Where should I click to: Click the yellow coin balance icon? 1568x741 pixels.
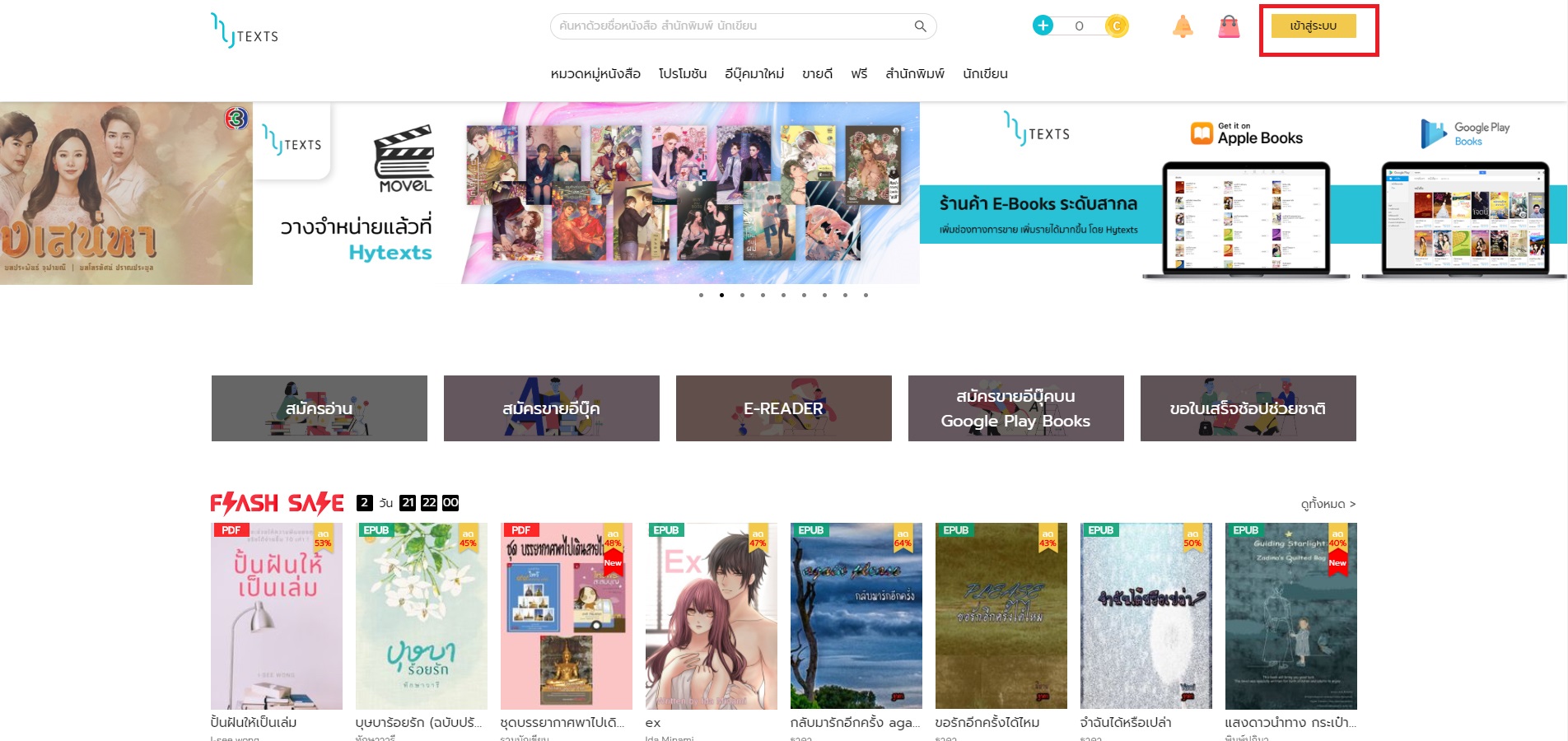click(1117, 26)
